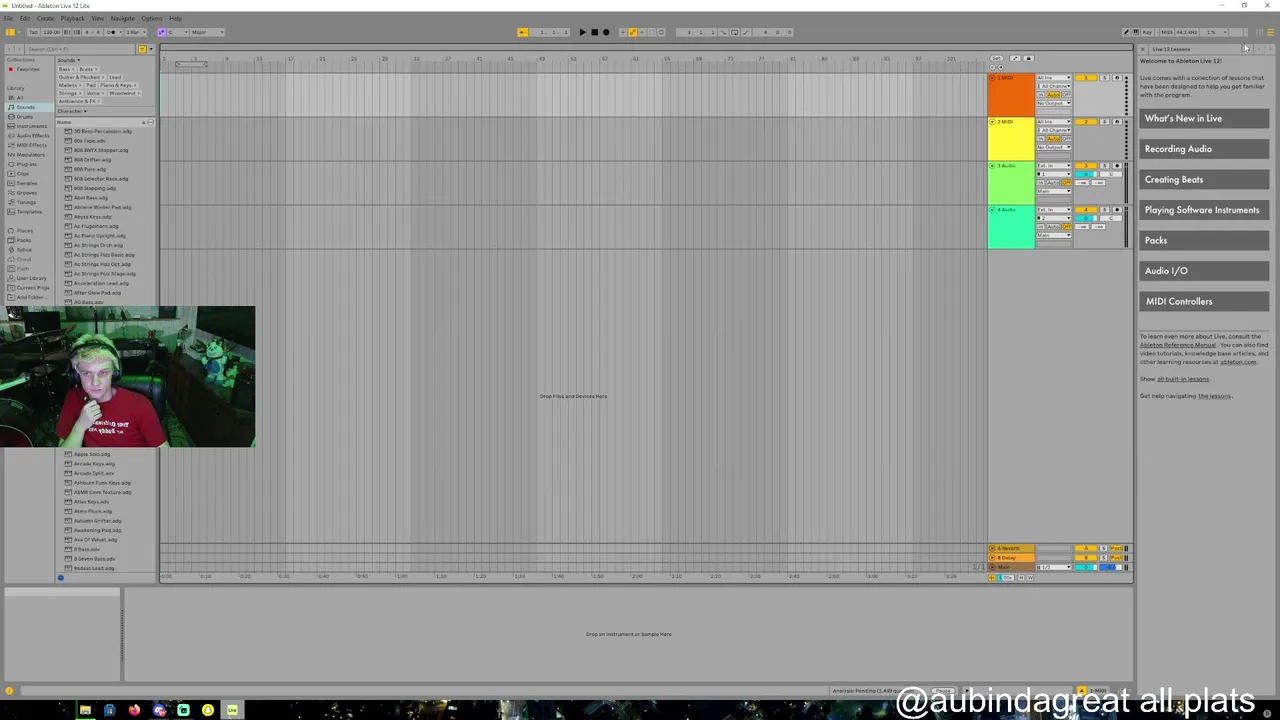
Task: Open Firefox from the Windows taskbar
Action: coord(134,710)
